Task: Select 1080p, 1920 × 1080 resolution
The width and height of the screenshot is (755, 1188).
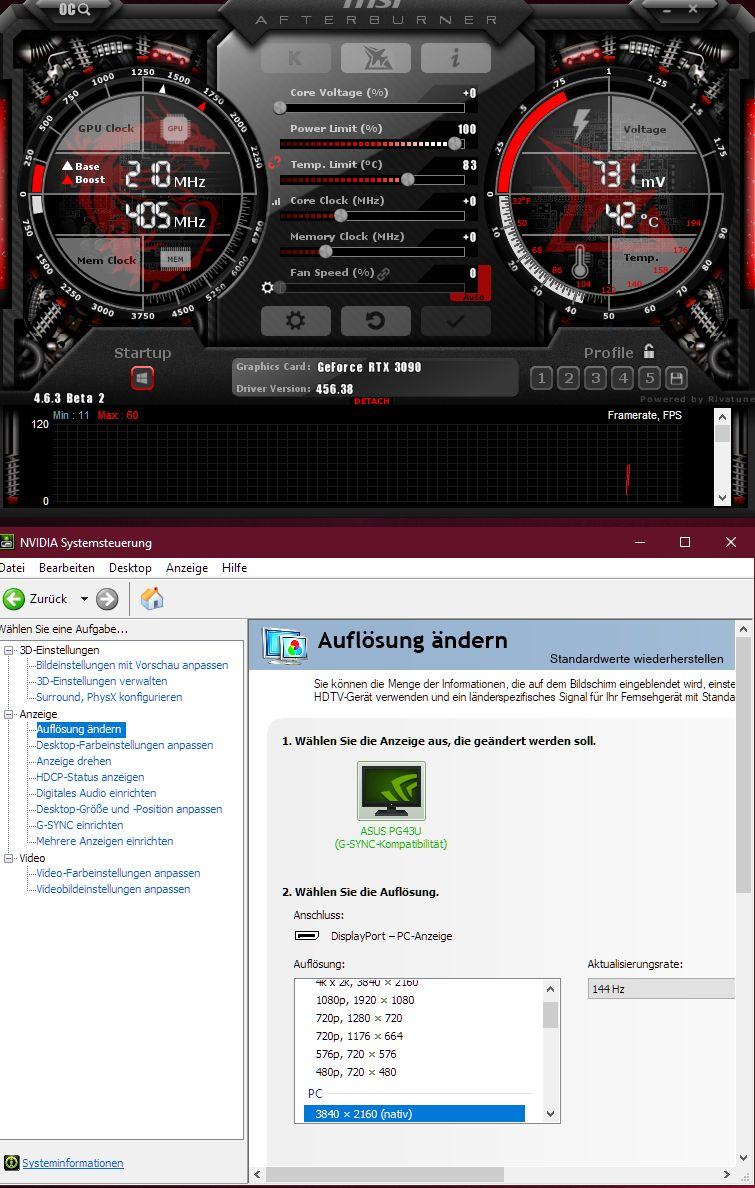Action: (x=365, y=1000)
